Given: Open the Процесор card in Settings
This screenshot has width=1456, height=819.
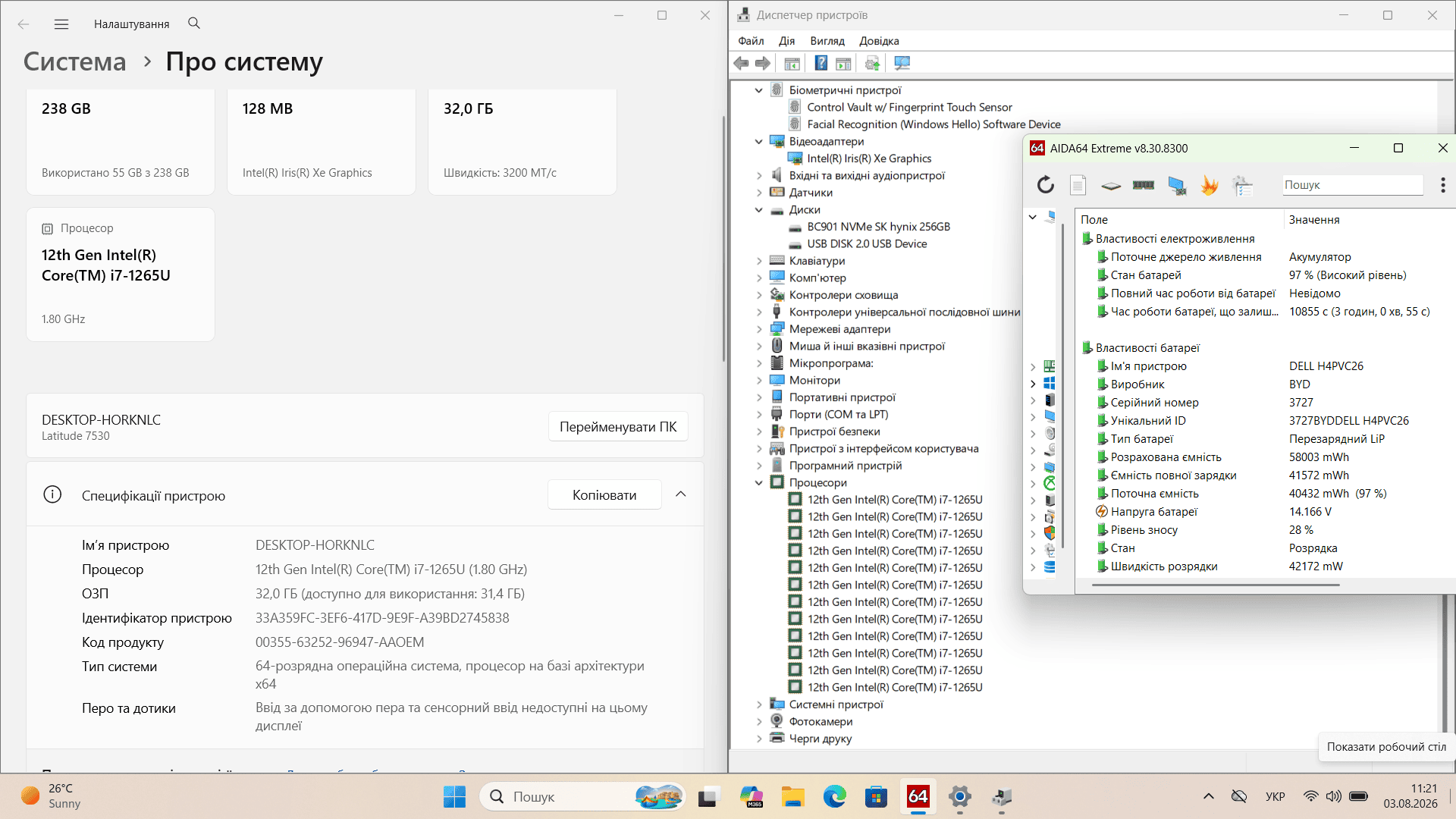Looking at the screenshot, I should coord(121,275).
